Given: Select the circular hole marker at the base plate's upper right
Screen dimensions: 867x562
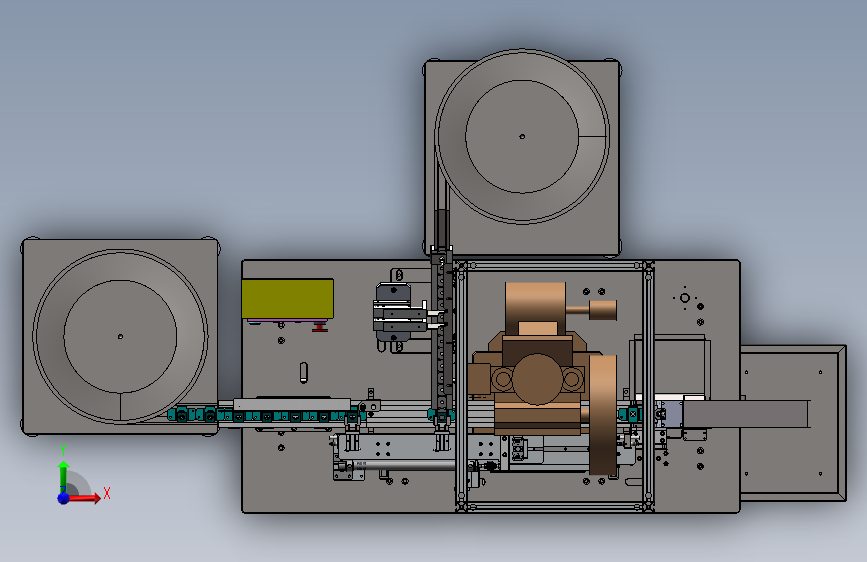Looking at the screenshot, I should click(685, 298).
